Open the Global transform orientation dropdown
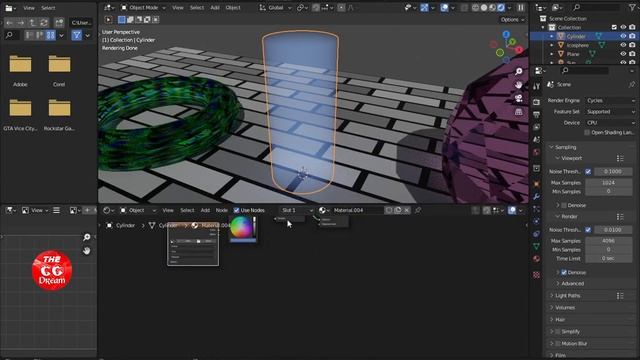The height and width of the screenshot is (360, 640). point(276,8)
